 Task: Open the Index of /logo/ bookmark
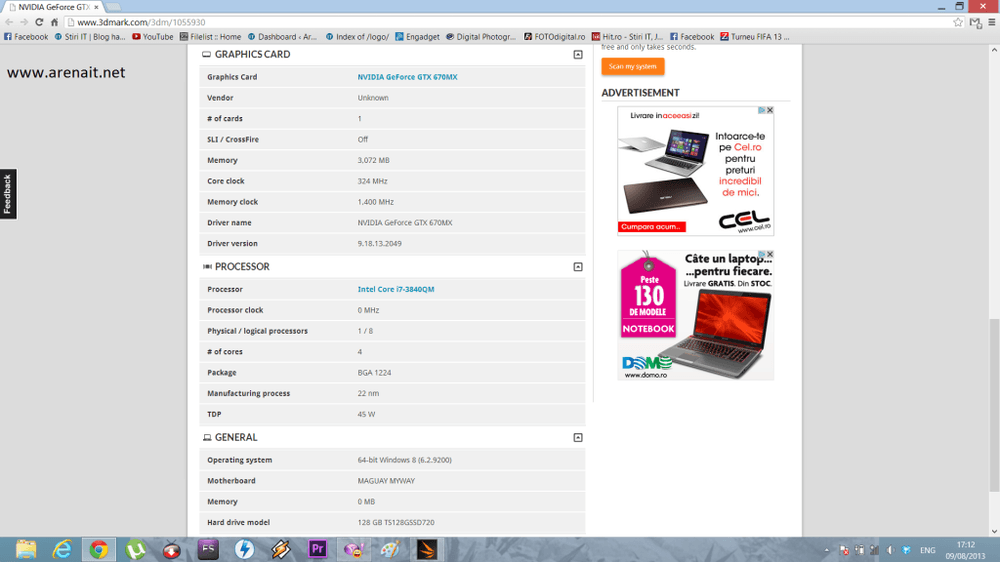point(357,37)
